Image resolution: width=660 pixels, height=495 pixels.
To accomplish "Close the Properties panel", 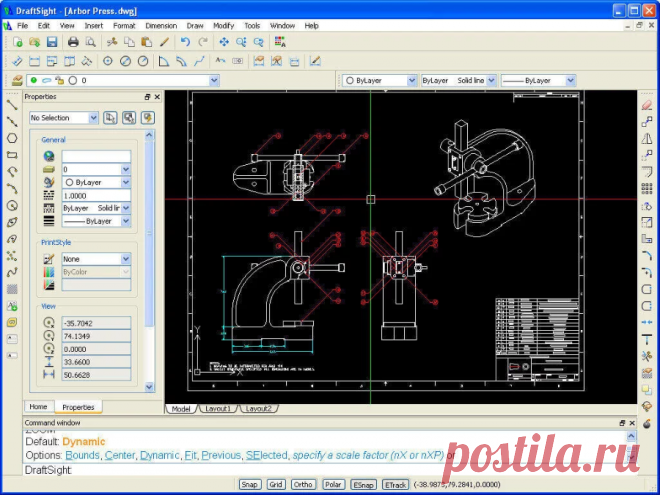I will click(x=157, y=97).
